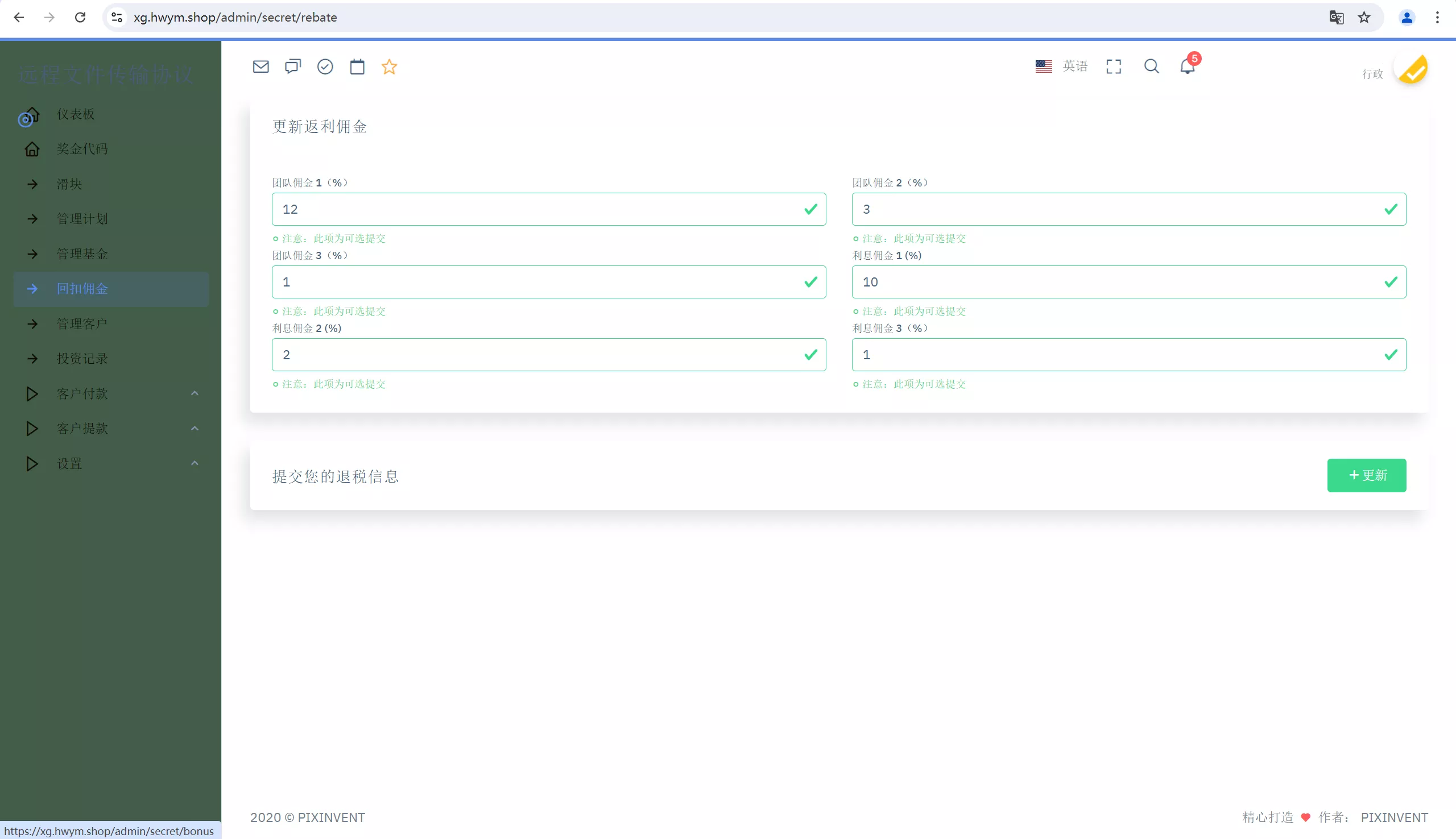The height and width of the screenshot is (839, 1456).
Task: Click the chat bubbles icon
Action: coord(293,67)
